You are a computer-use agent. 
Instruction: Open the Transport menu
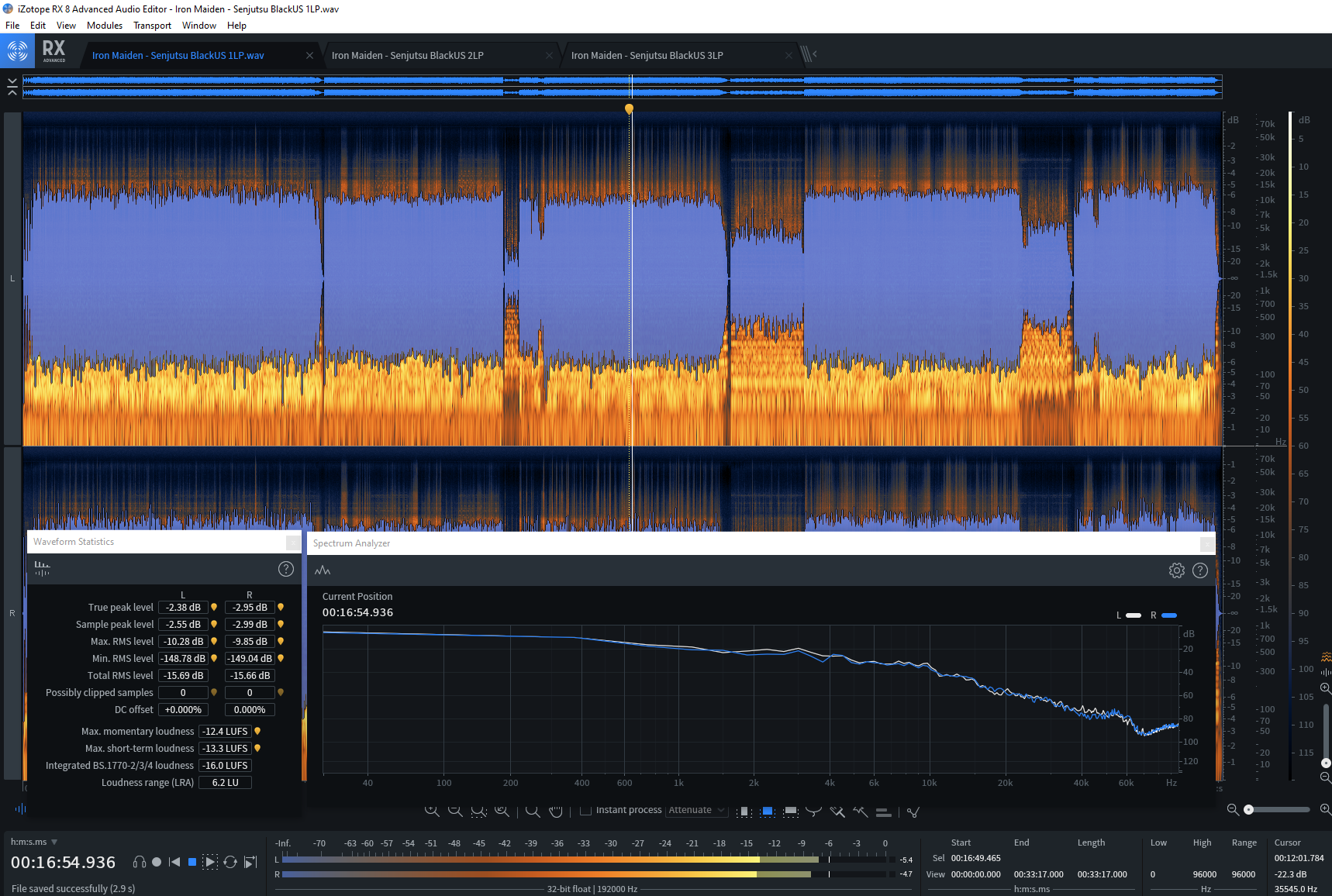(152, 26)
